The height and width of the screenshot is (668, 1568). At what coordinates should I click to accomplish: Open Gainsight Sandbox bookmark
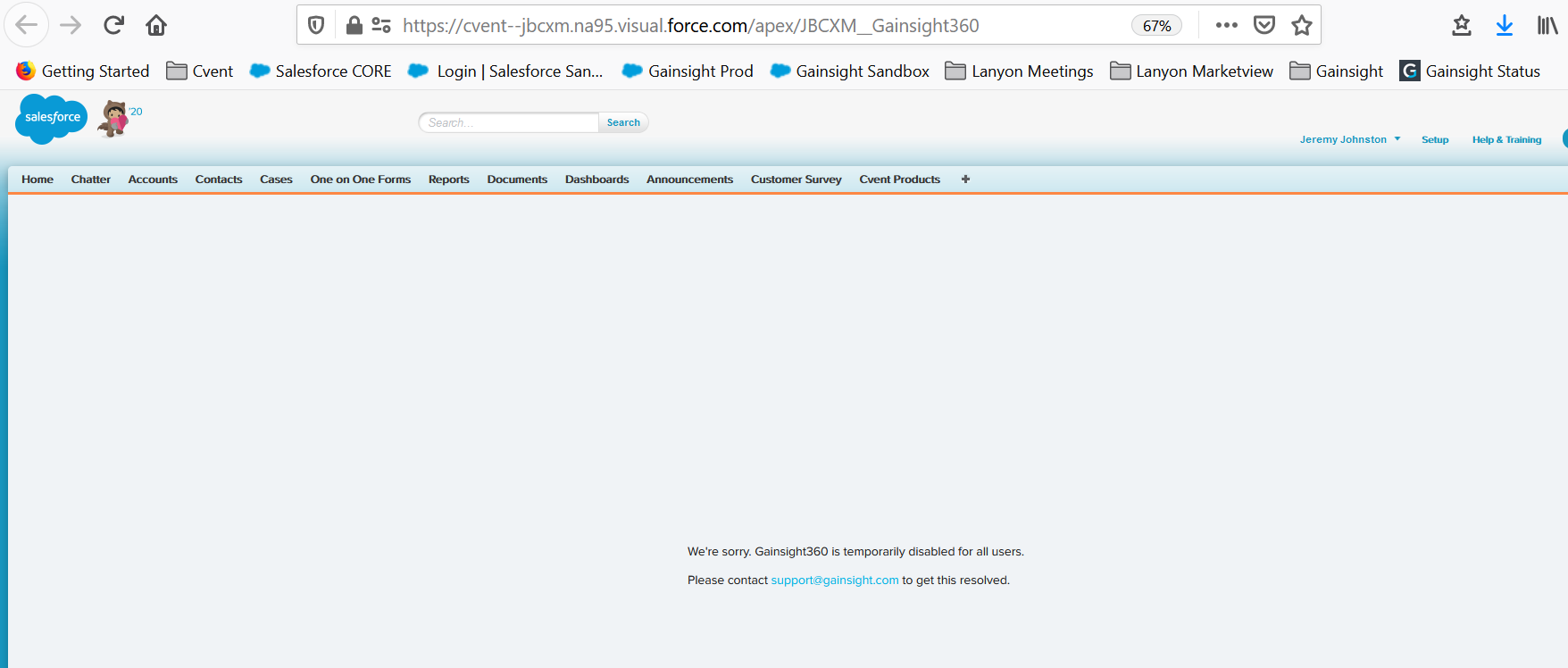coord(849,71)
